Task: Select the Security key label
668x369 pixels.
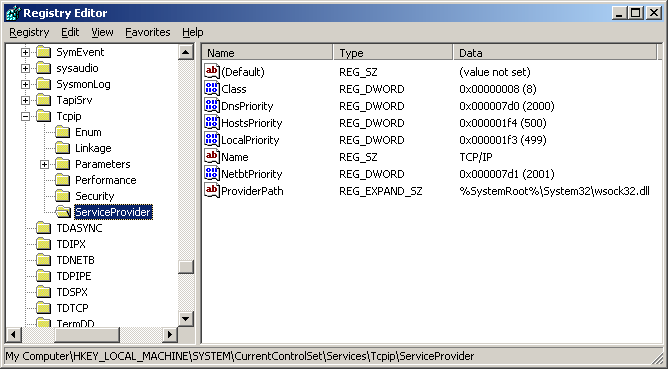Action: pyautogui.click(x=95, y=196)
